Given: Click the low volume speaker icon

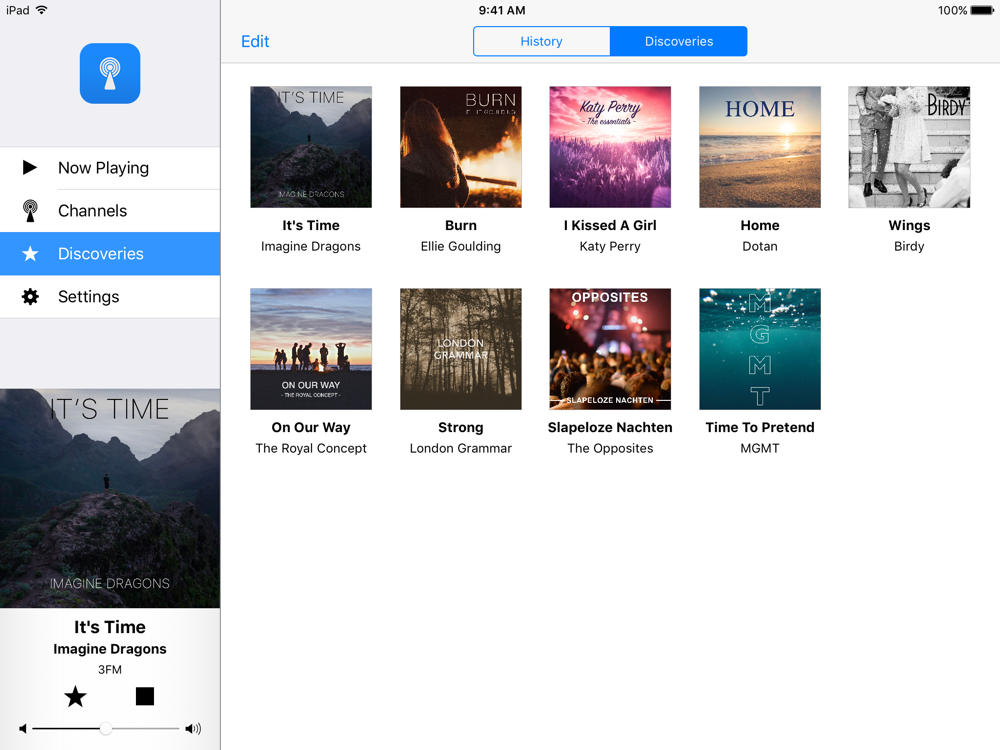Looking at the screenshot, I should pos(23,728).
